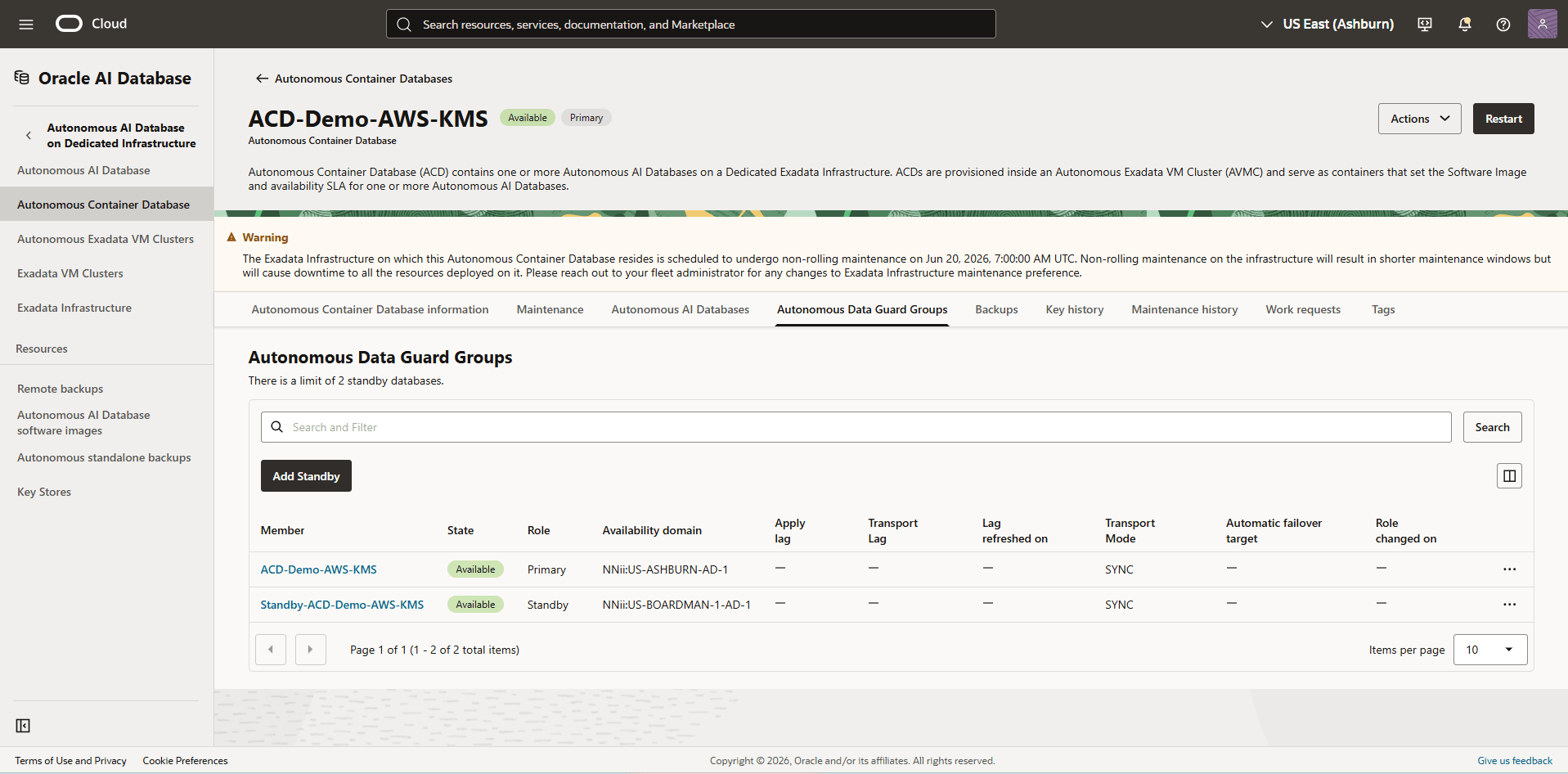
Task: Click the Standby role cell
Action: coord(547,605)
